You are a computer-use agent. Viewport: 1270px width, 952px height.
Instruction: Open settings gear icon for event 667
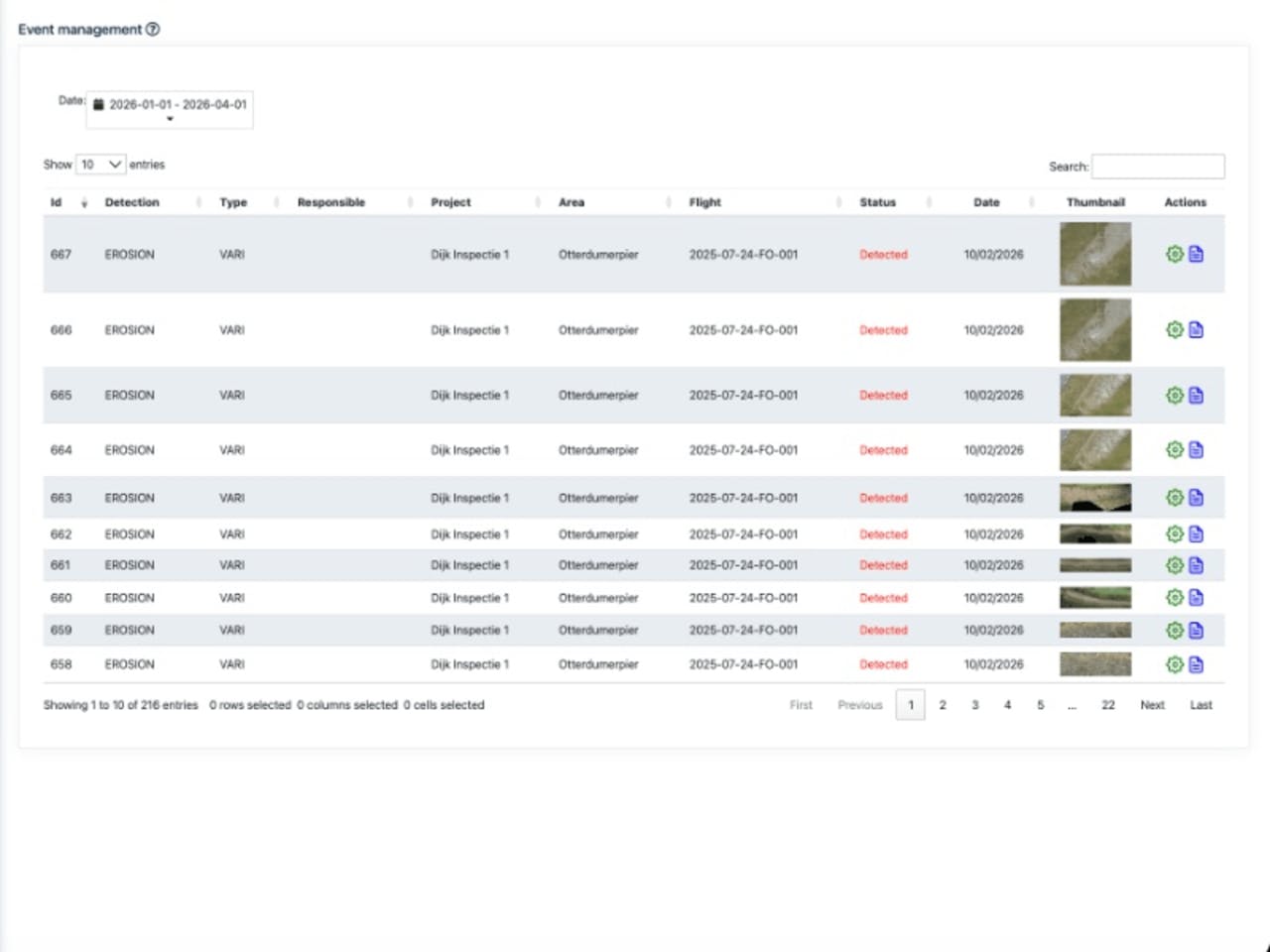coord(1175,254)
